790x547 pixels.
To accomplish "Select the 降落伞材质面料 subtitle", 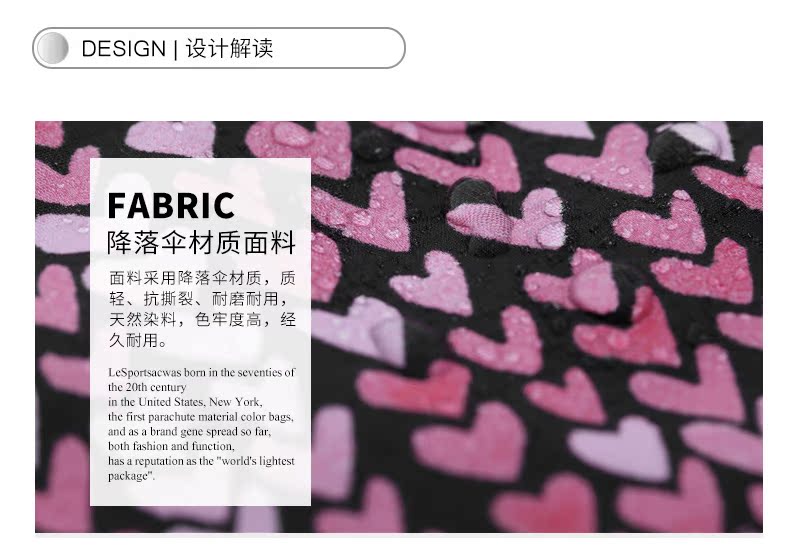I will click(x=201, y=243).
